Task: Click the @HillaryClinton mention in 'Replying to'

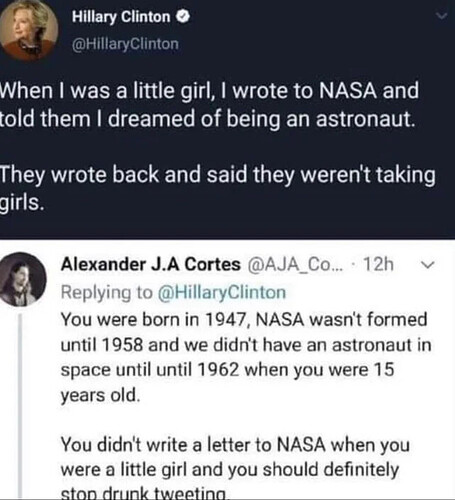Action: click(x=221, y=293)
